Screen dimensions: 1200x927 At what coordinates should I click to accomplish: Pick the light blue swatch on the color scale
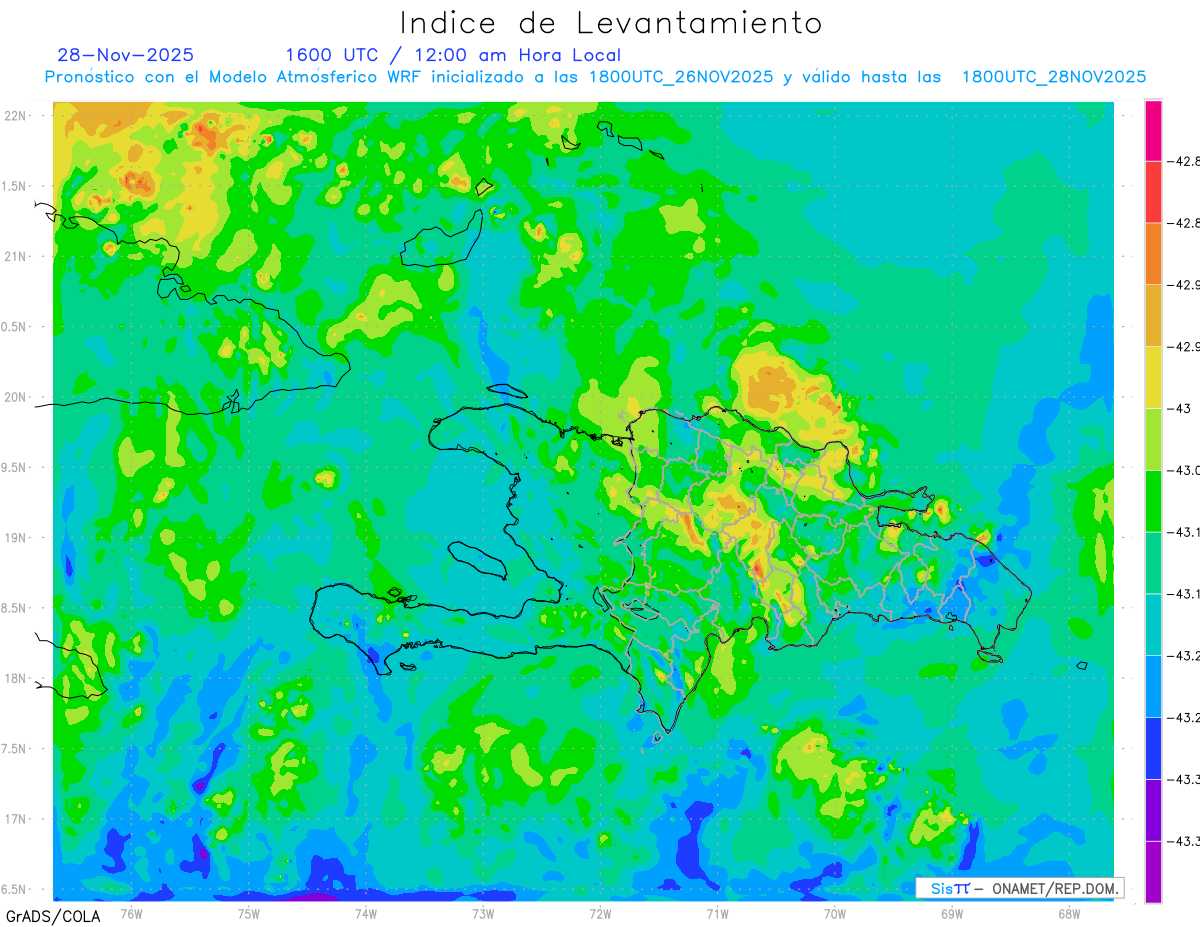[1153, 686]
